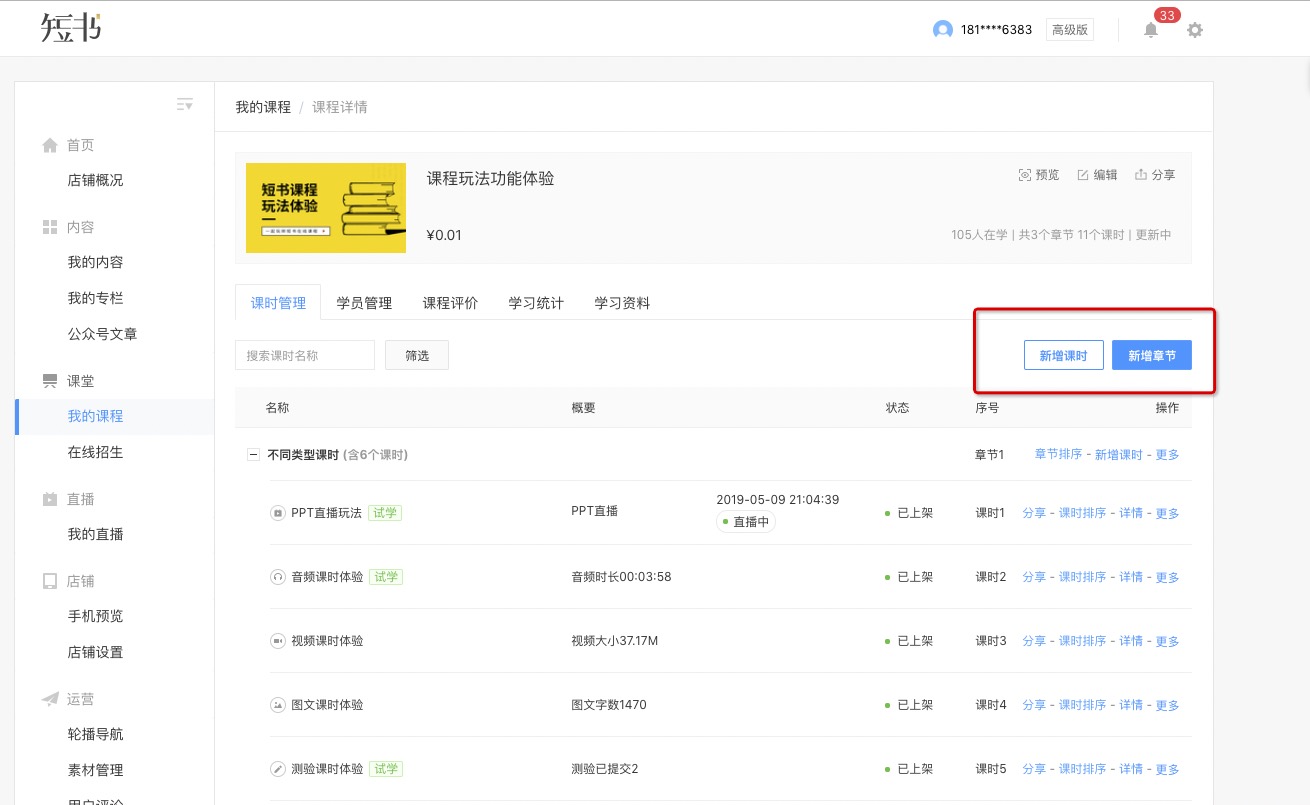Click the 分享 share icon in course header
Viewport: 1310px width, 805px height.
pos(1140,175)
